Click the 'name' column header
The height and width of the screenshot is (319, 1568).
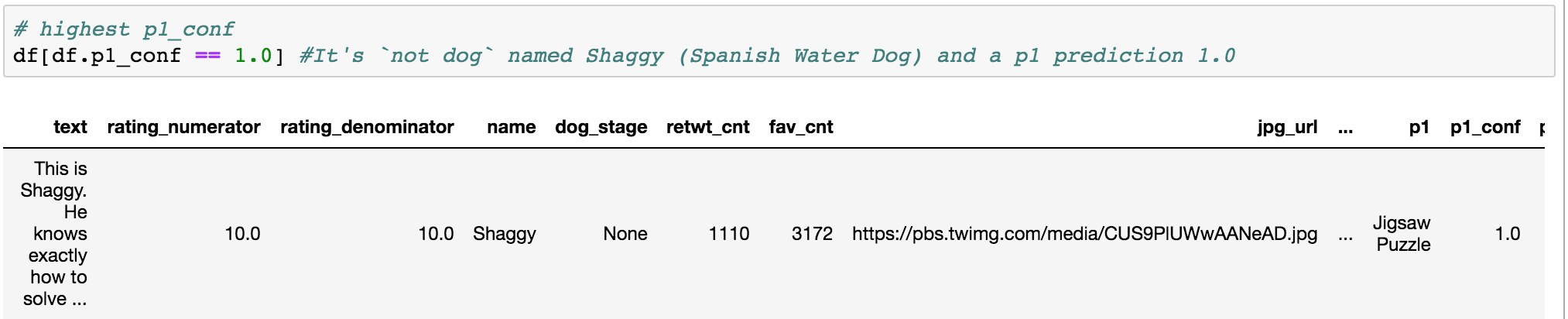coord(511,127)
